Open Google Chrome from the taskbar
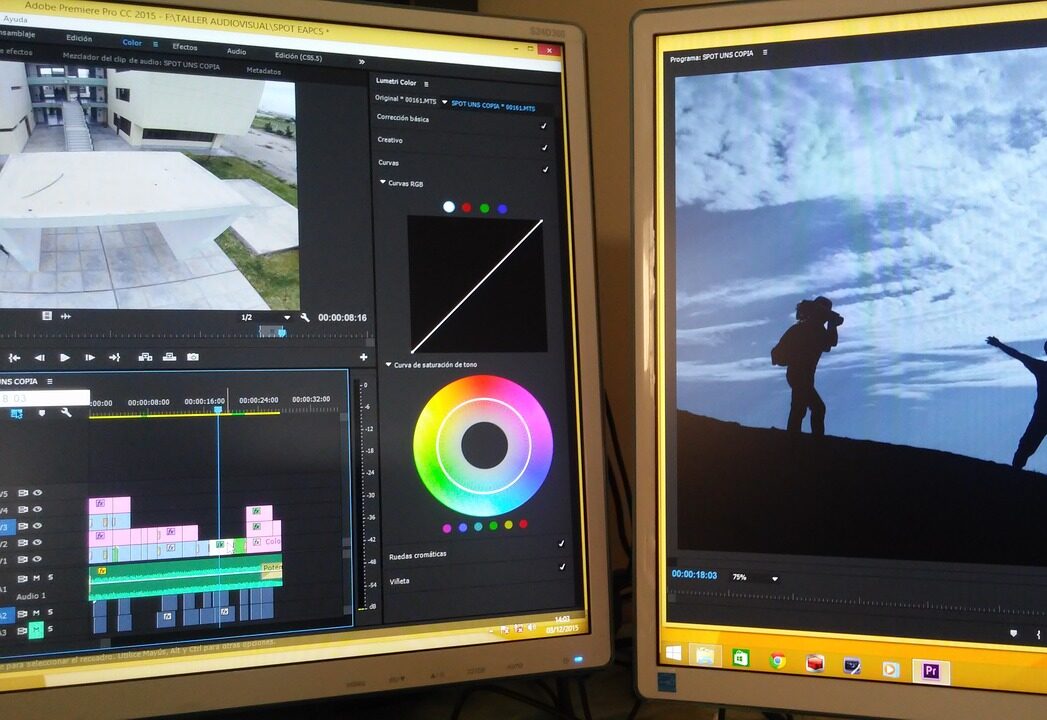Viewport: 1047px width, 720px height. pos(777,661)
